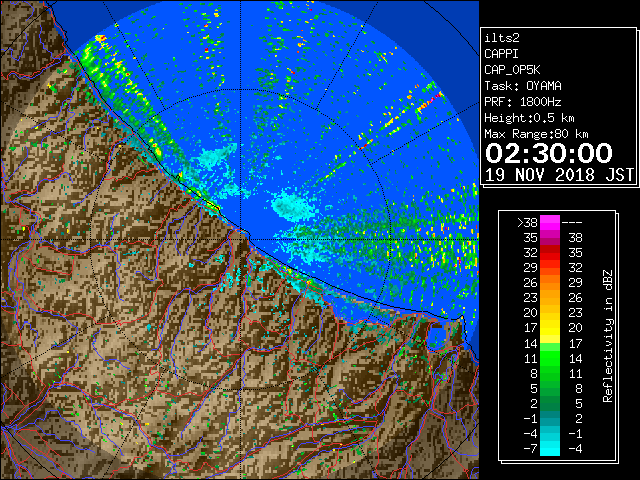
Task: Click the orange 26–29 dBZ color swatch
Action: click(x=550, y=283)
